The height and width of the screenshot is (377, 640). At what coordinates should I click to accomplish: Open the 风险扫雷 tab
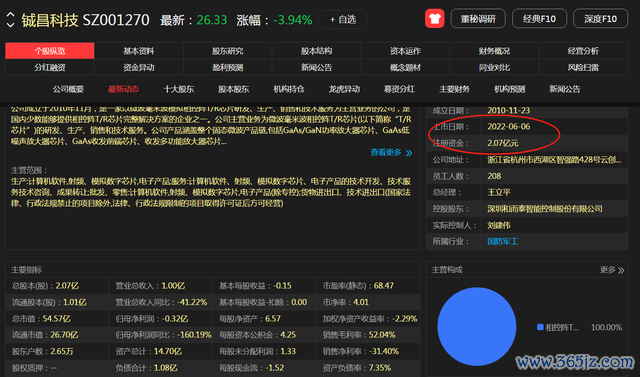click(x=583, y=67)
